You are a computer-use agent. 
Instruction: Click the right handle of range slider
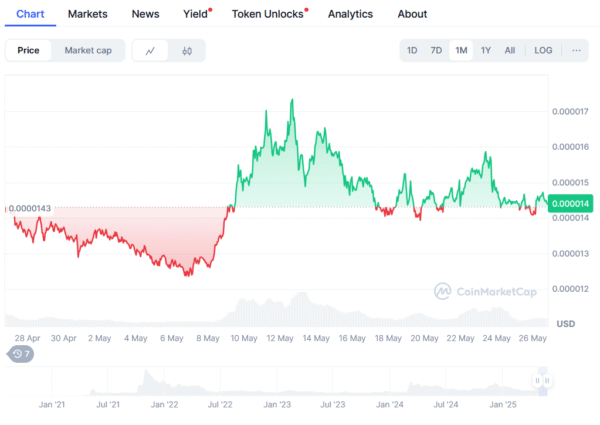(x=548, y=381)
